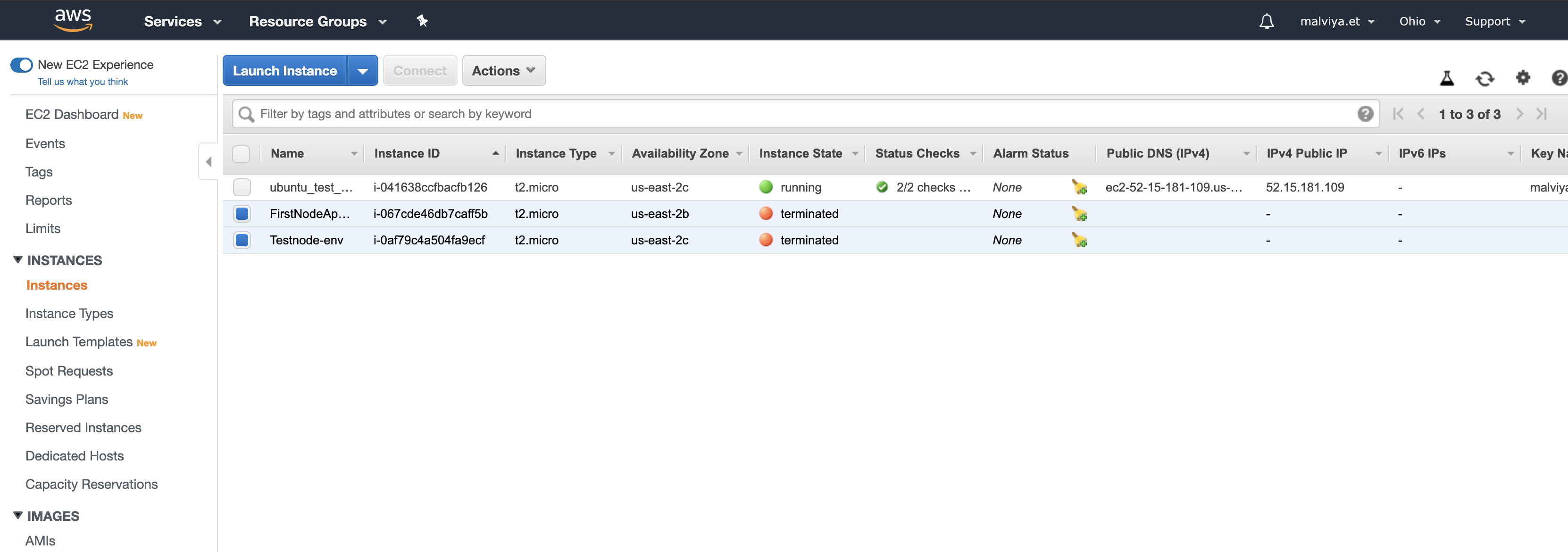Click the pin icon in the top navigation bar
The height and width of the screenshot is (552, 1568).
tap(422, 21)
